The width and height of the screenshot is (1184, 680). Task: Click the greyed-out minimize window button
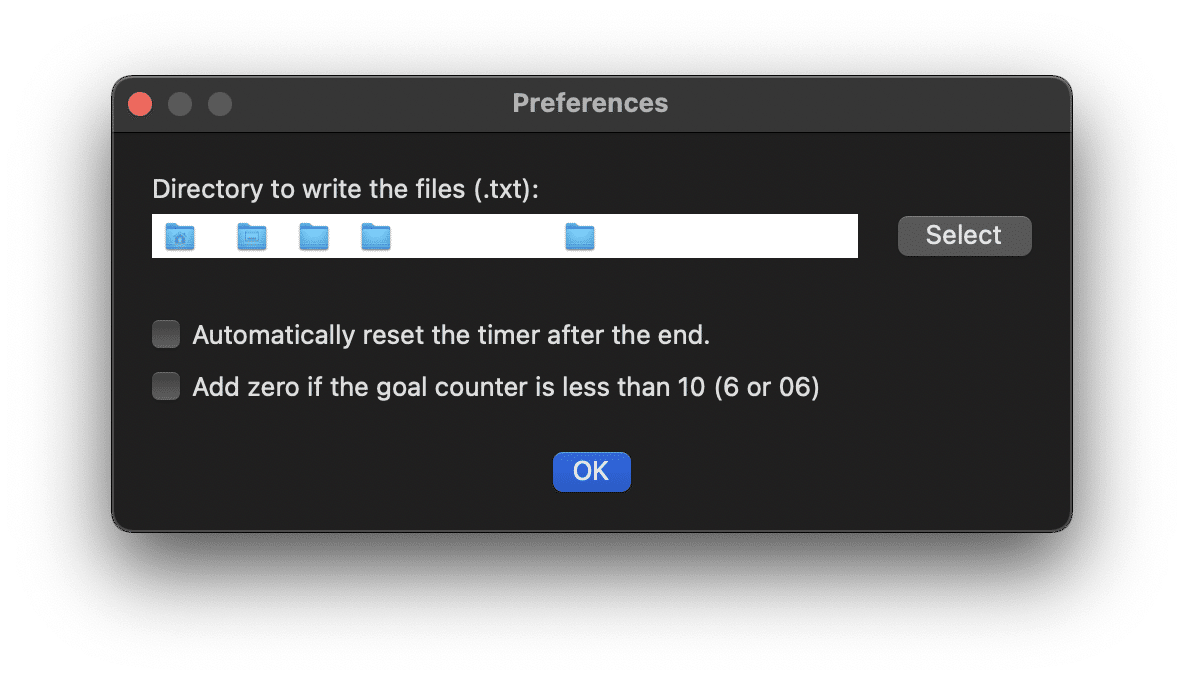pos(180,104)
